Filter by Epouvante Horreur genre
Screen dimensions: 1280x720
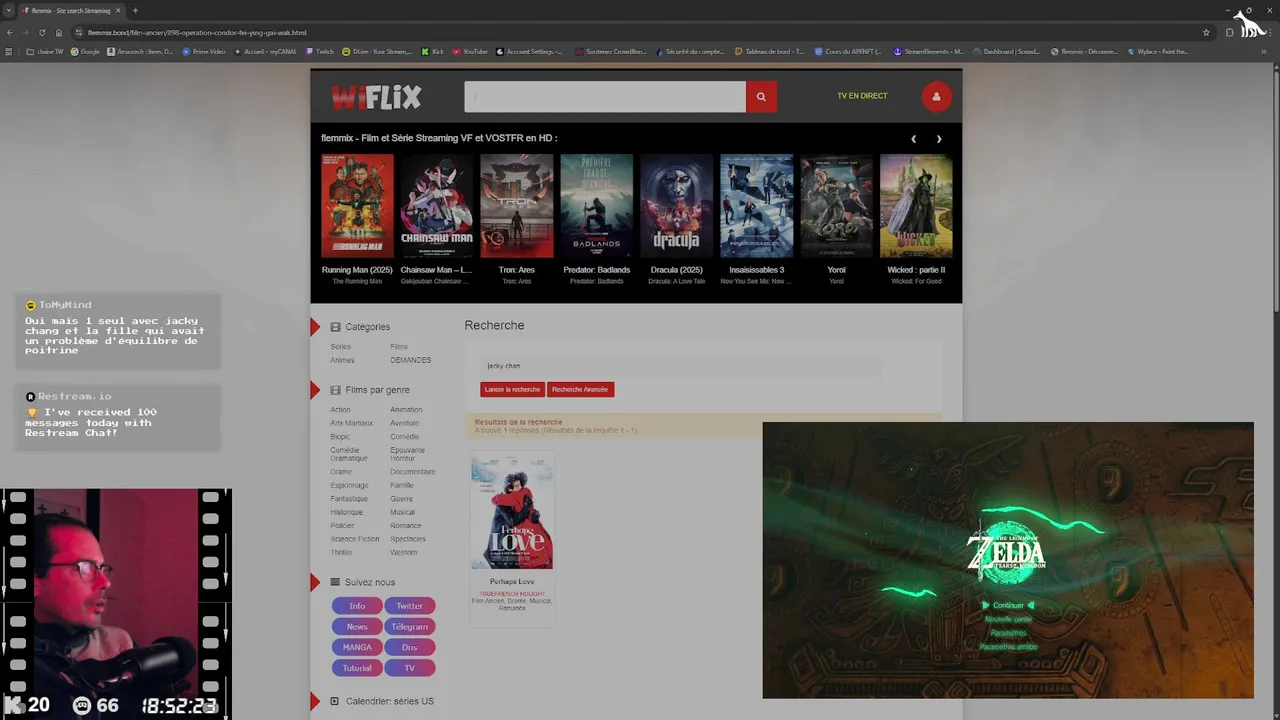click(407, 454)
